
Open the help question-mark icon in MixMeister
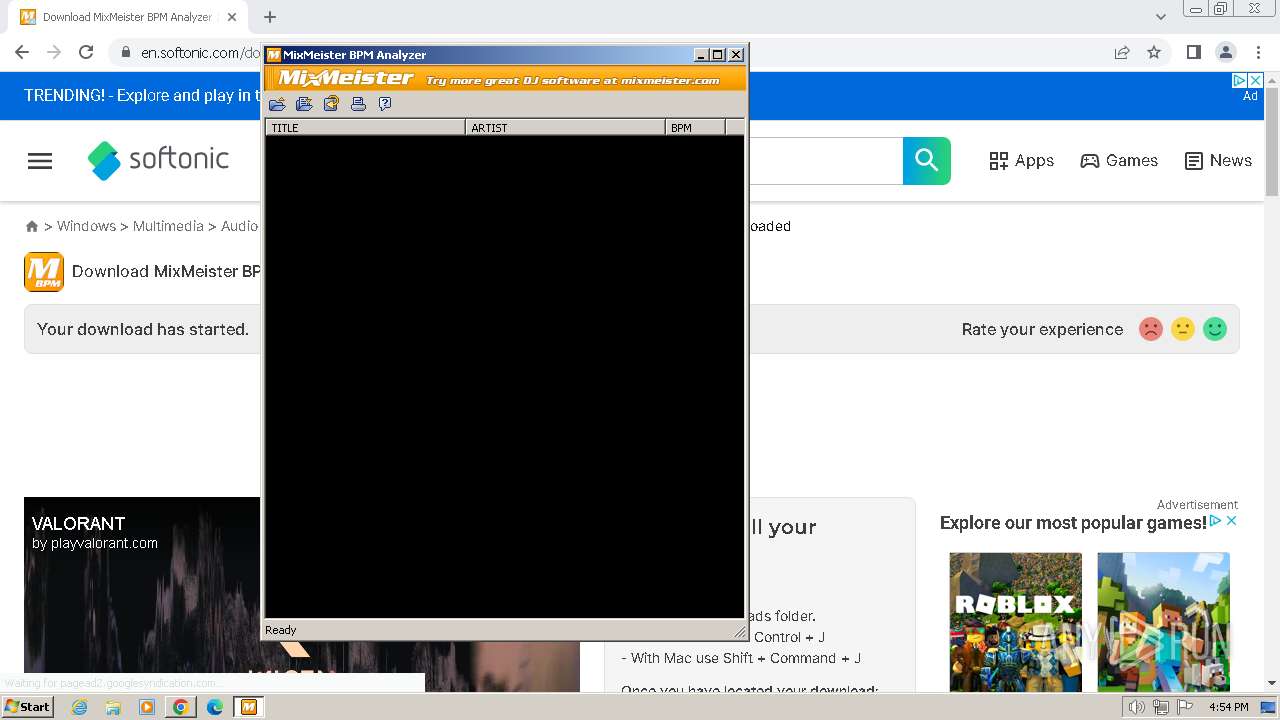(x=385, y=104)
